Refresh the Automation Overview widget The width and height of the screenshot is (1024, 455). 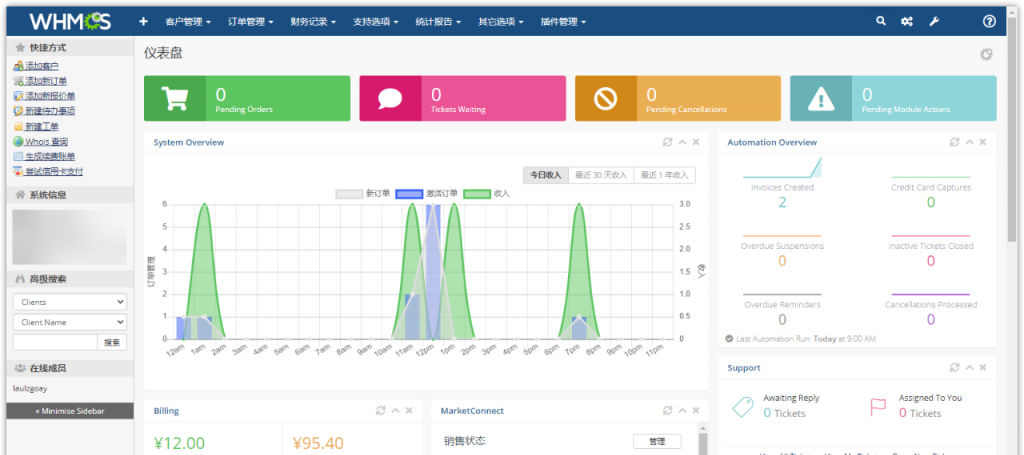point(955,142)
